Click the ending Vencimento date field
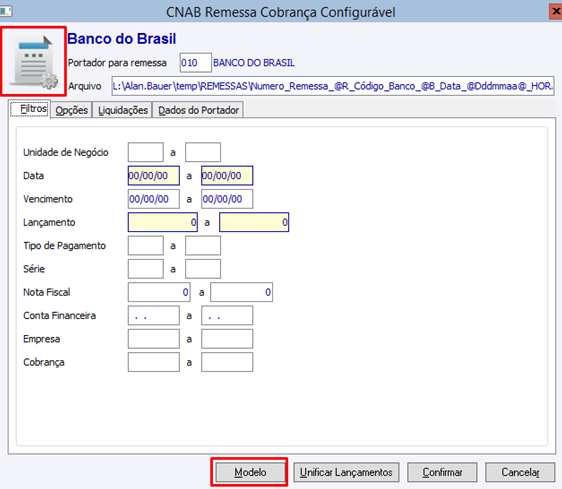This screenshot has height=489, width=562. [x=227, y=199]
